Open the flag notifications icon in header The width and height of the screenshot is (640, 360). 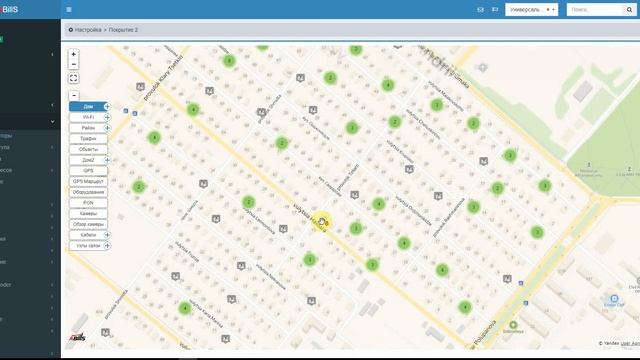(495, 9)
